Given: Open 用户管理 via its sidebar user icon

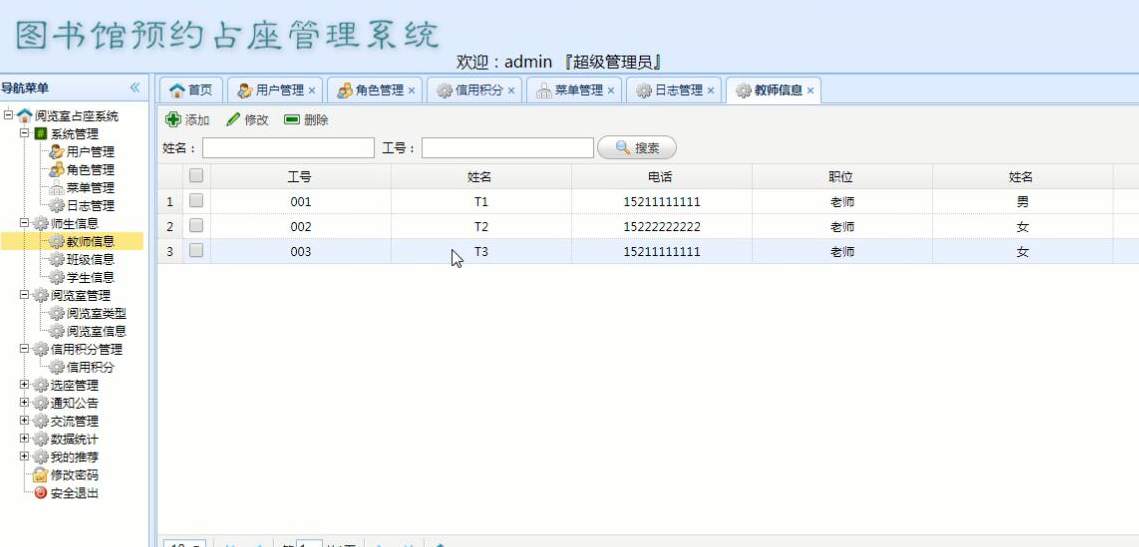Looking at the screenshot, I should pyautogui.click(x=57, y=152).
